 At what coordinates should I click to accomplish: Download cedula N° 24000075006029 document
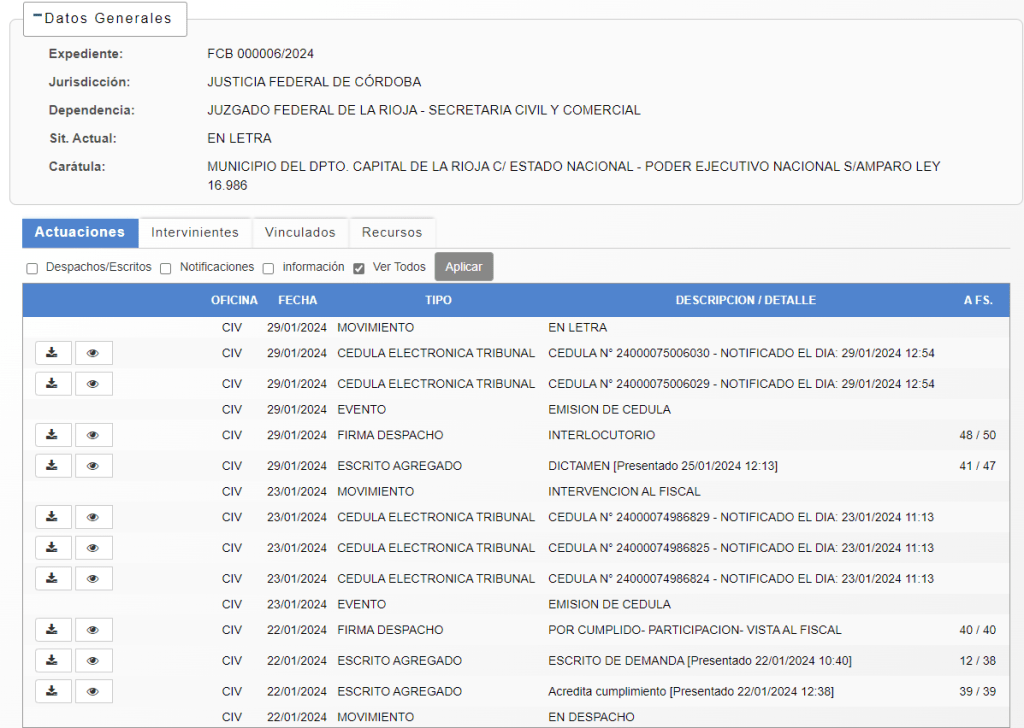53,384
